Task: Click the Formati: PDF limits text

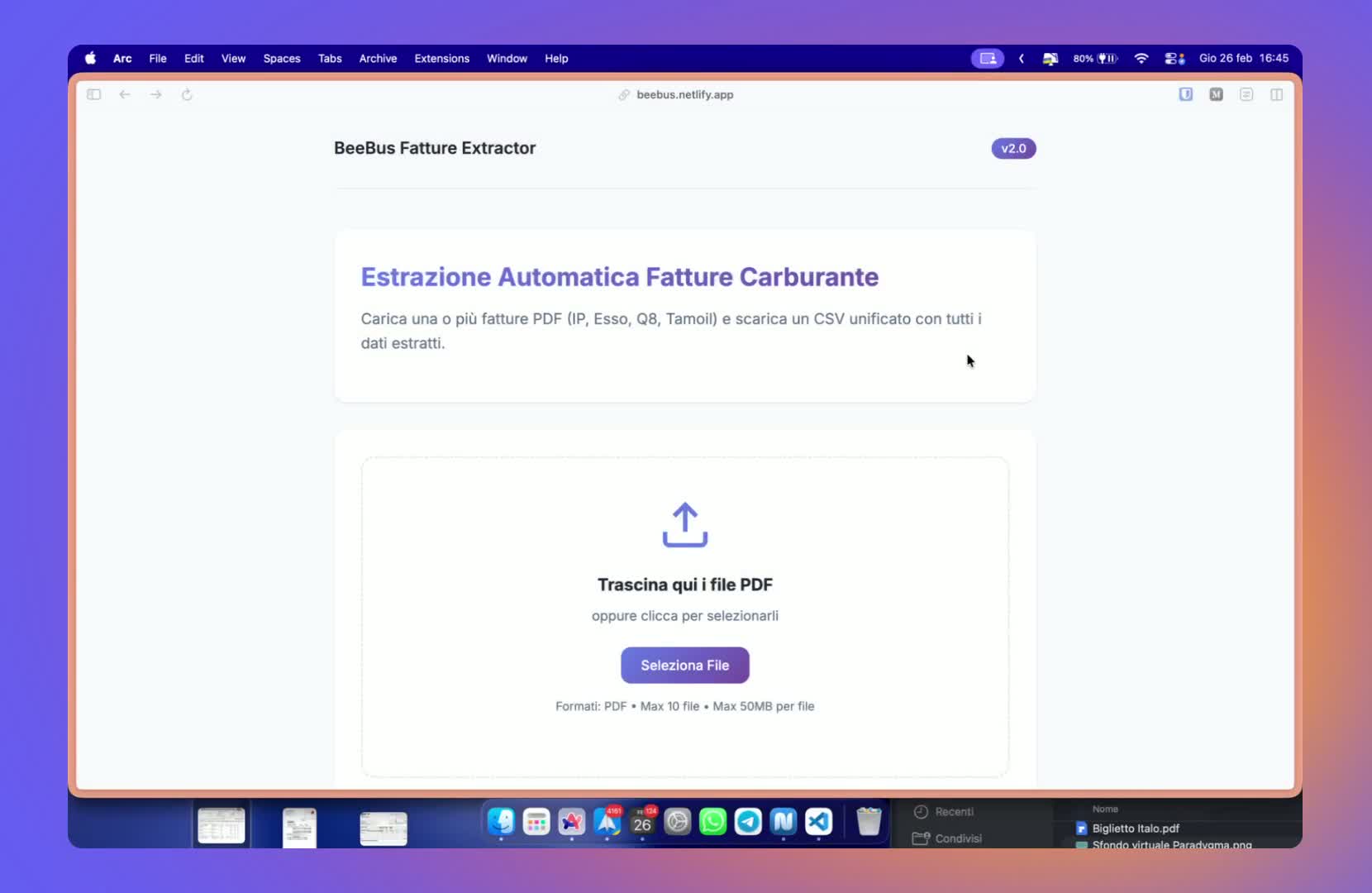Action: [685, 706]
